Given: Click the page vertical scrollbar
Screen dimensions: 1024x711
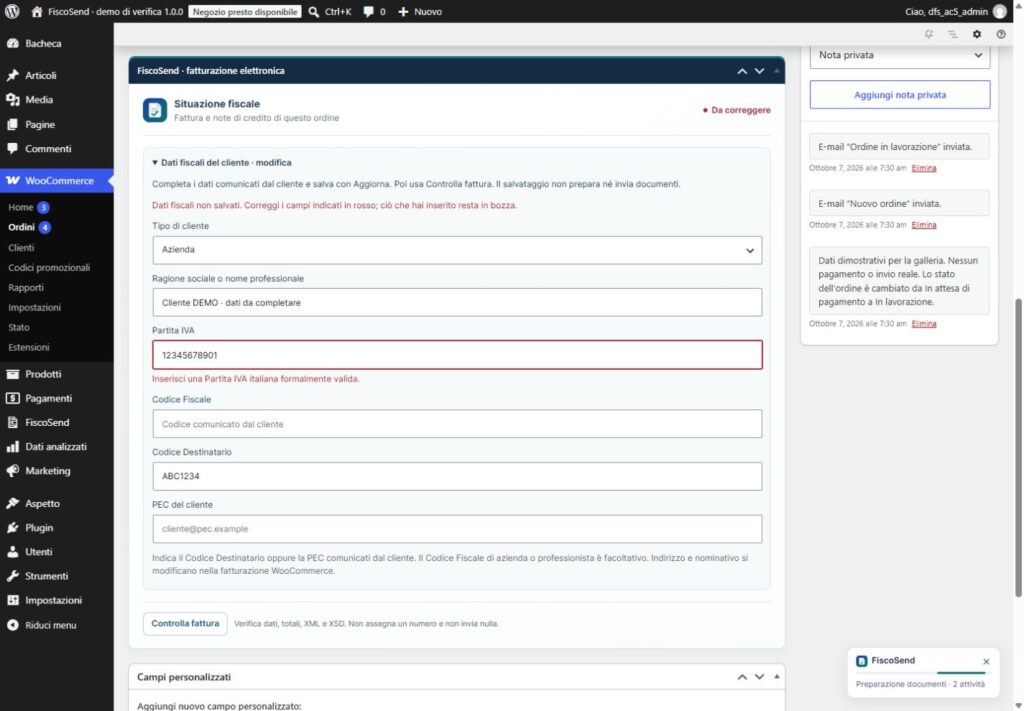Looking at the screenshot, I should pyautogui.click(x=1018, y=447).
